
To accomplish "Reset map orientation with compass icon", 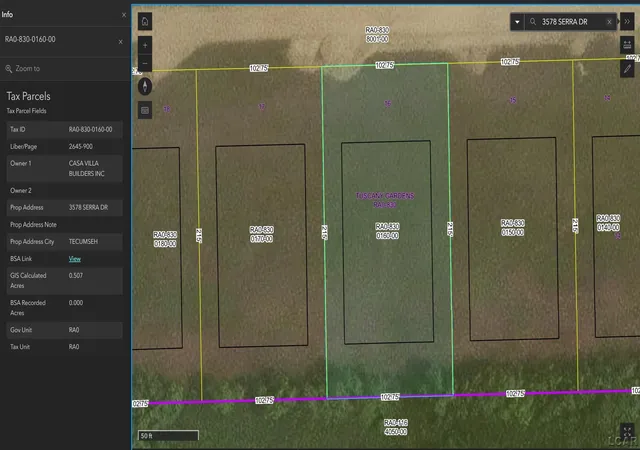I will 145,87.
